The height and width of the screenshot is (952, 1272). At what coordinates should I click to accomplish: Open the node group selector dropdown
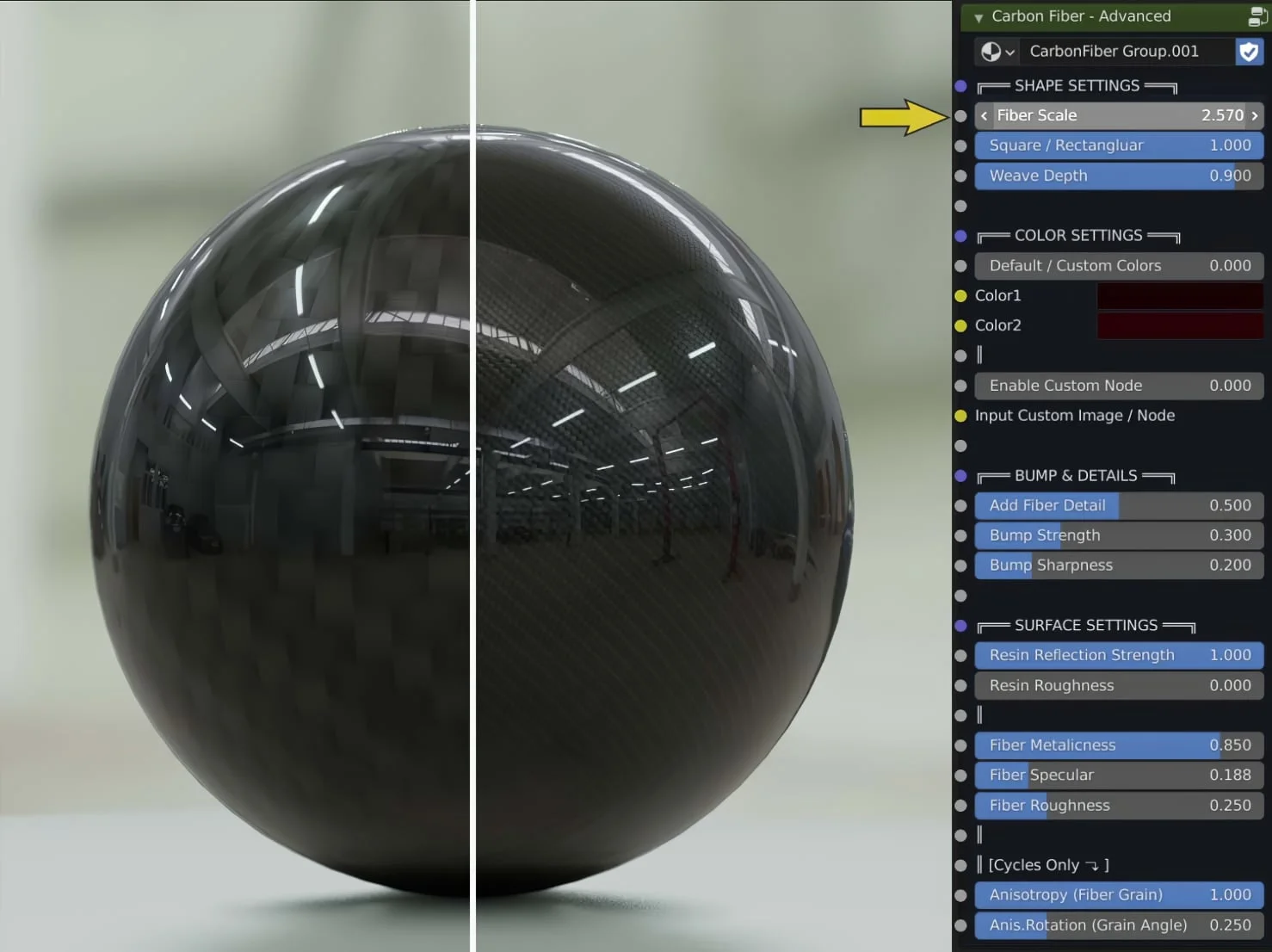1010,52
